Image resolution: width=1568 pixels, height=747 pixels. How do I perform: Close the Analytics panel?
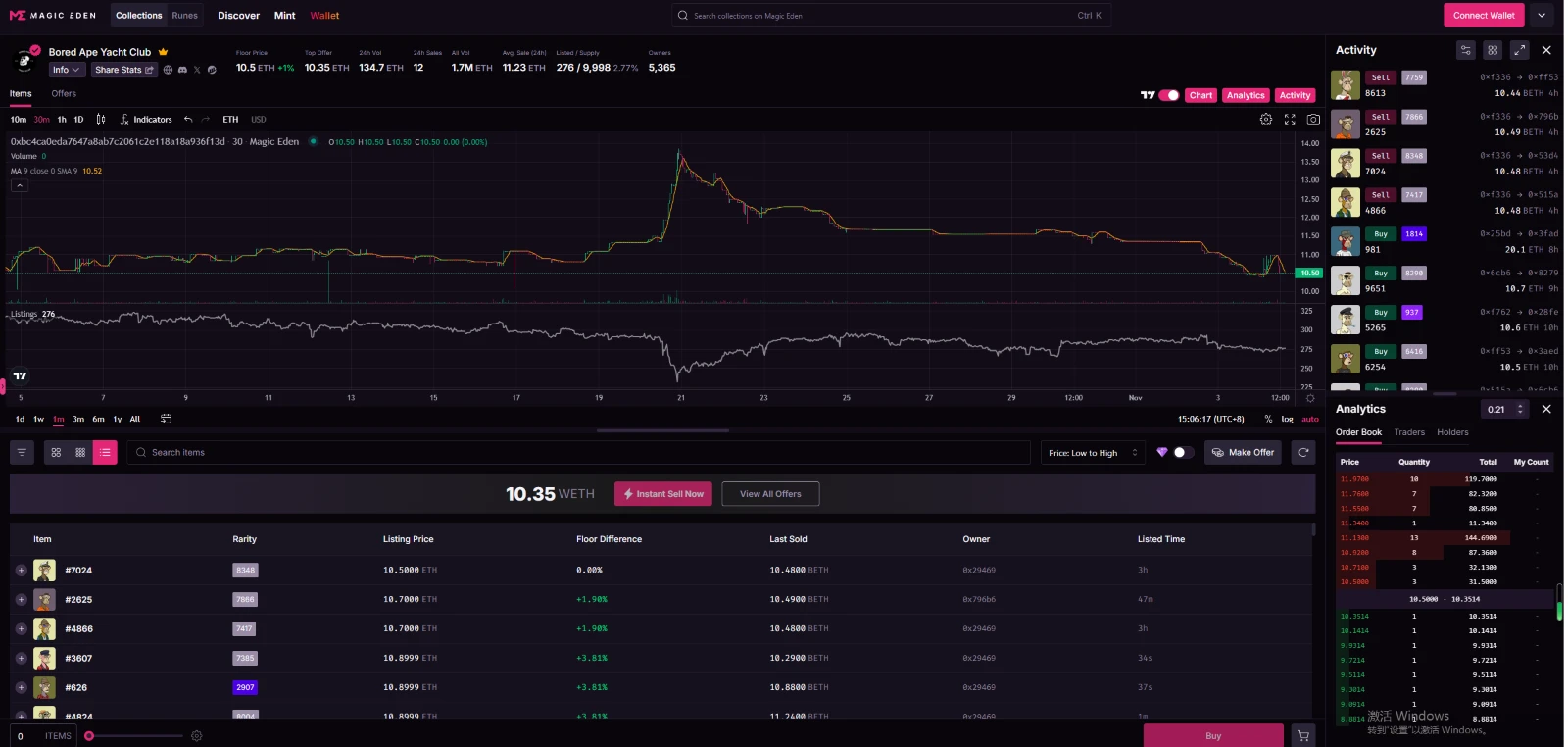click(x=1546, y=409)
